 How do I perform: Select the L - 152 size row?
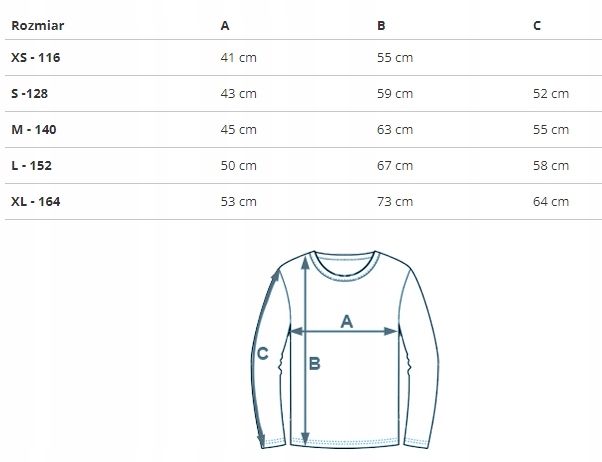pos(33,165)
